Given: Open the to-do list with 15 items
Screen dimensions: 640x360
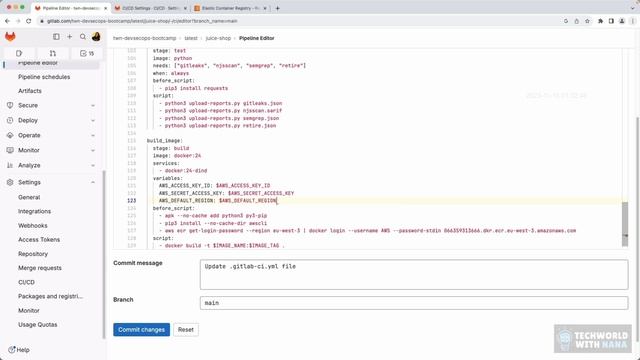Looking at the screenshot, I should [x=87, y=53].
